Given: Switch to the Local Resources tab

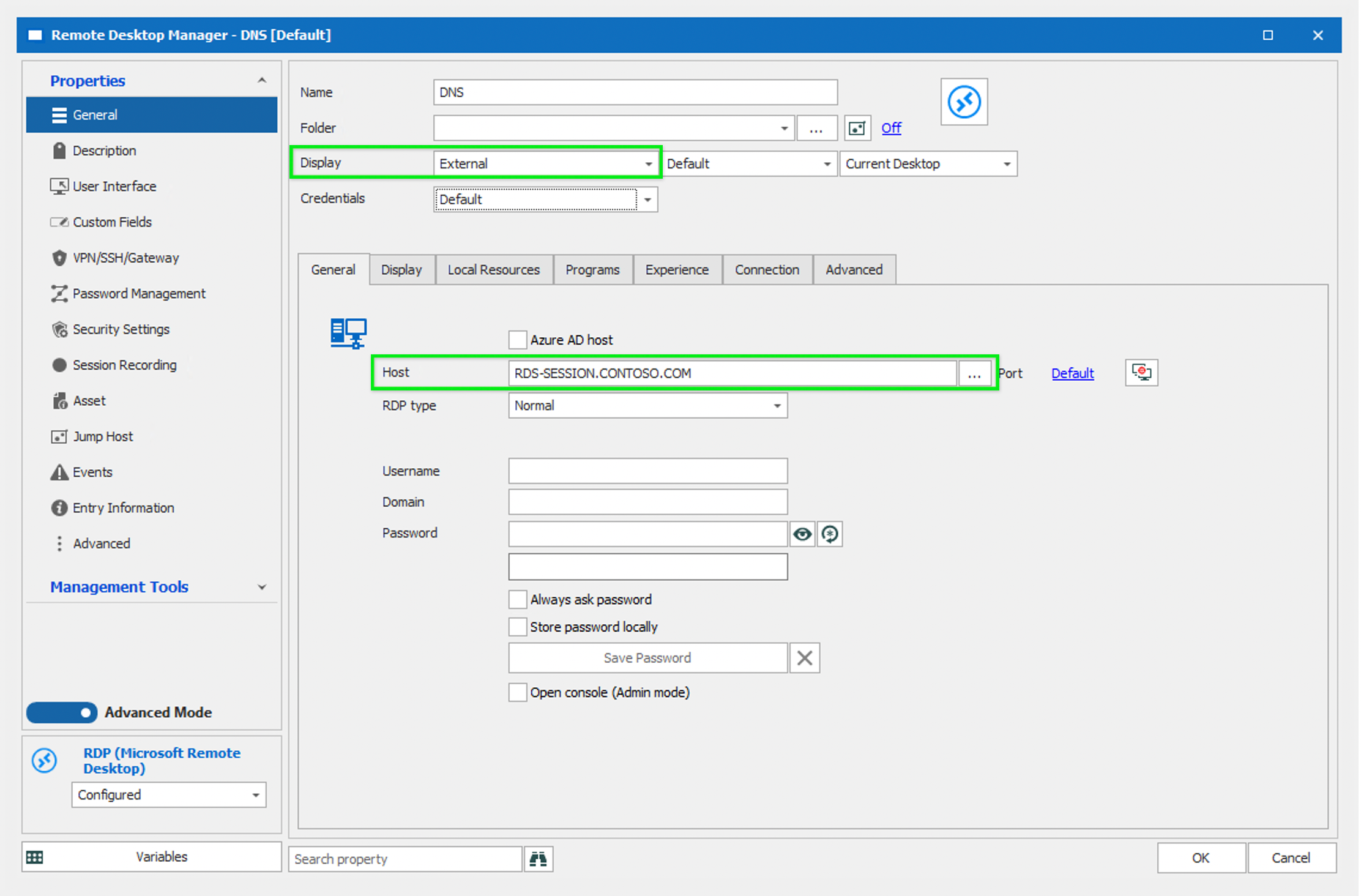Looking at the screenshot, I should point(493,270).
